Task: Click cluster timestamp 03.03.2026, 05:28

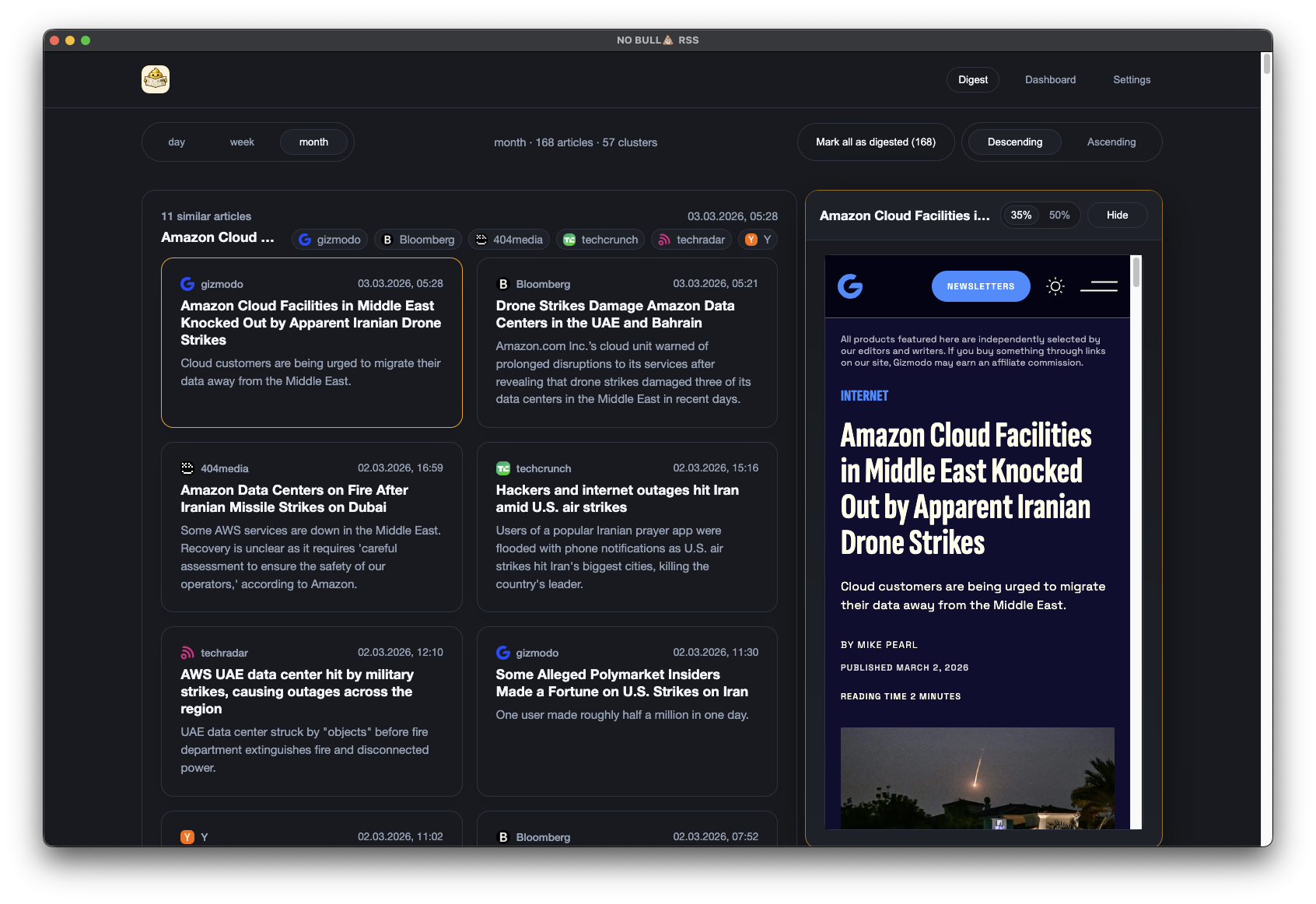Action: coord(733,216)
